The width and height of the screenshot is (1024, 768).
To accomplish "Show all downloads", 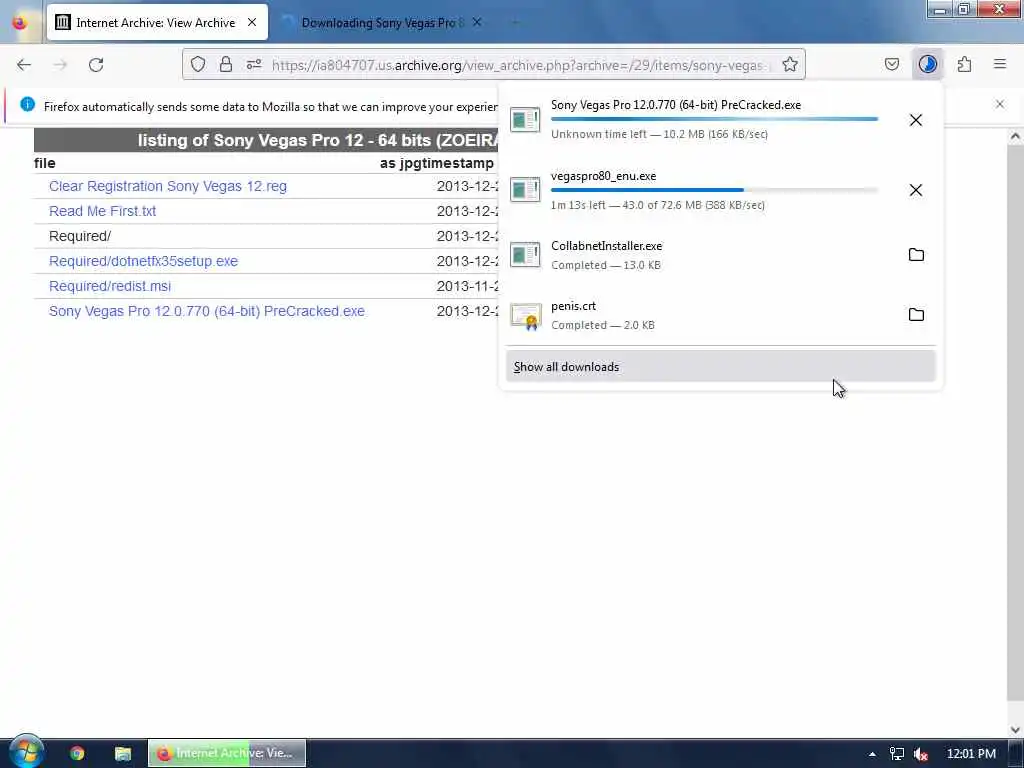I will [720, 366].
